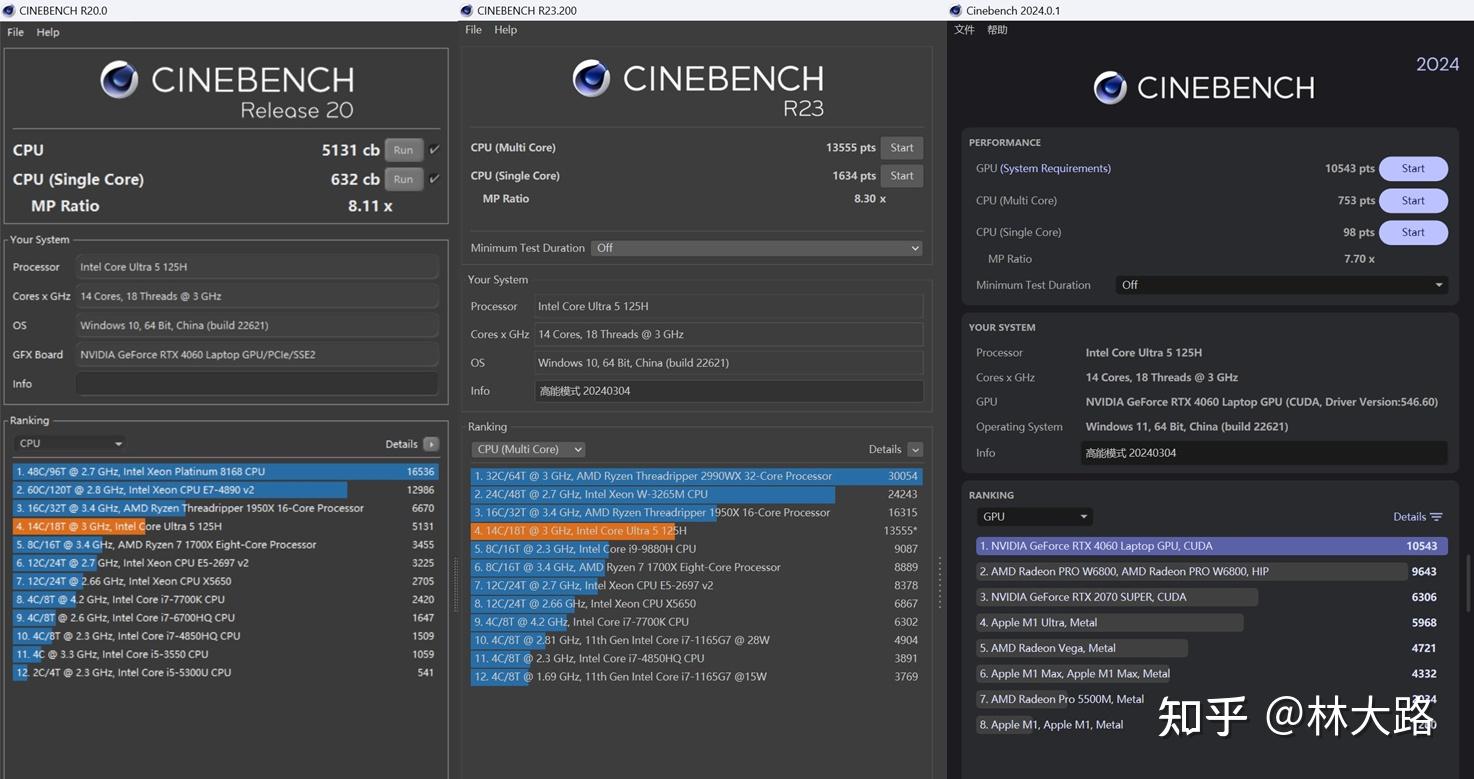
Task: Select RTX 4060 Laptop GPU row in 2024 ranking
Action: pyautogui.click(x=1211, y=547)
